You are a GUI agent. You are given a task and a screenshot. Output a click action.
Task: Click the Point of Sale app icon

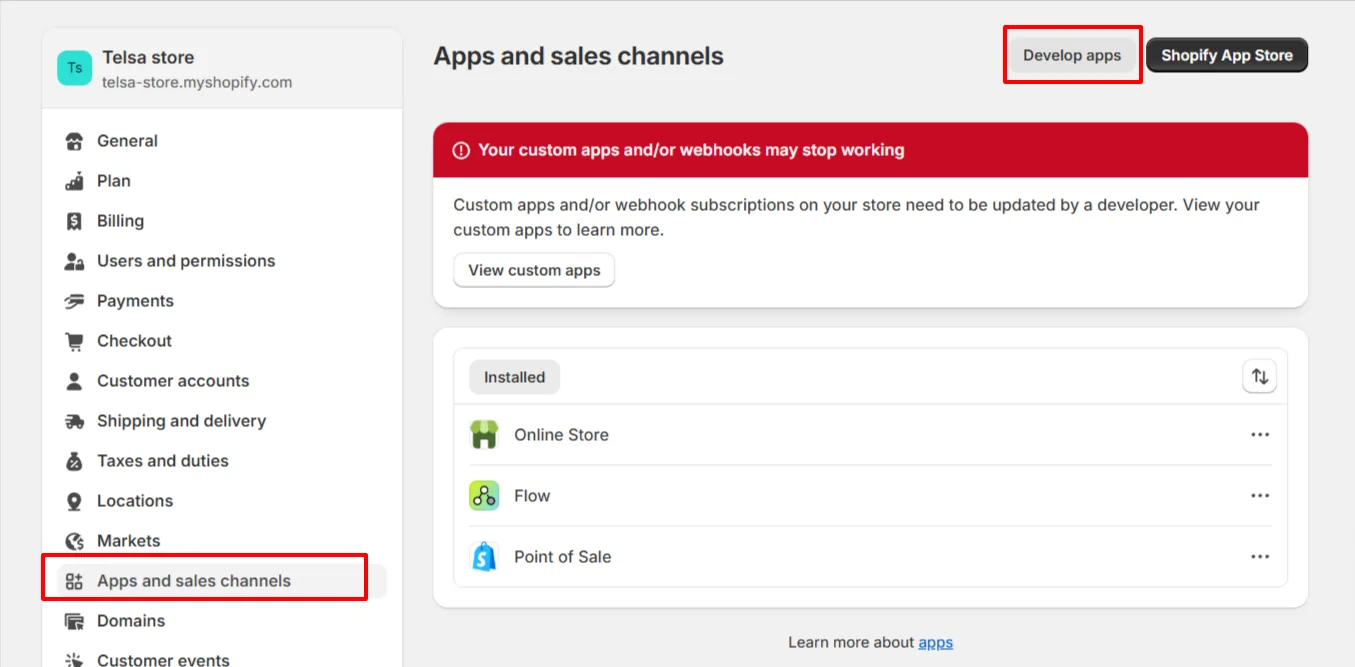pos(484,557)
